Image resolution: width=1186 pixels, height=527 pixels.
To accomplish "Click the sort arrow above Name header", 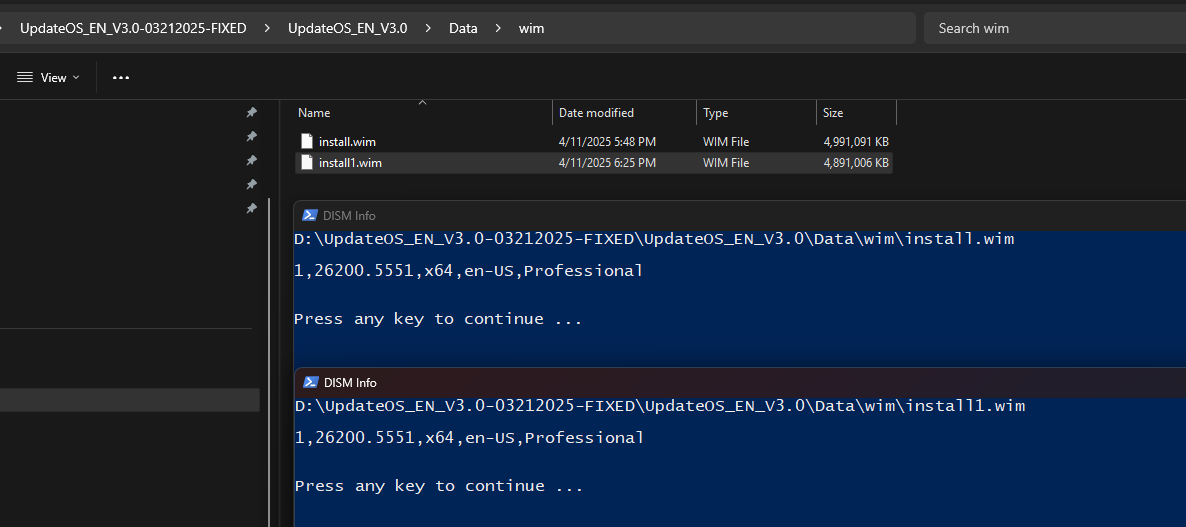I will coord(423,102).
